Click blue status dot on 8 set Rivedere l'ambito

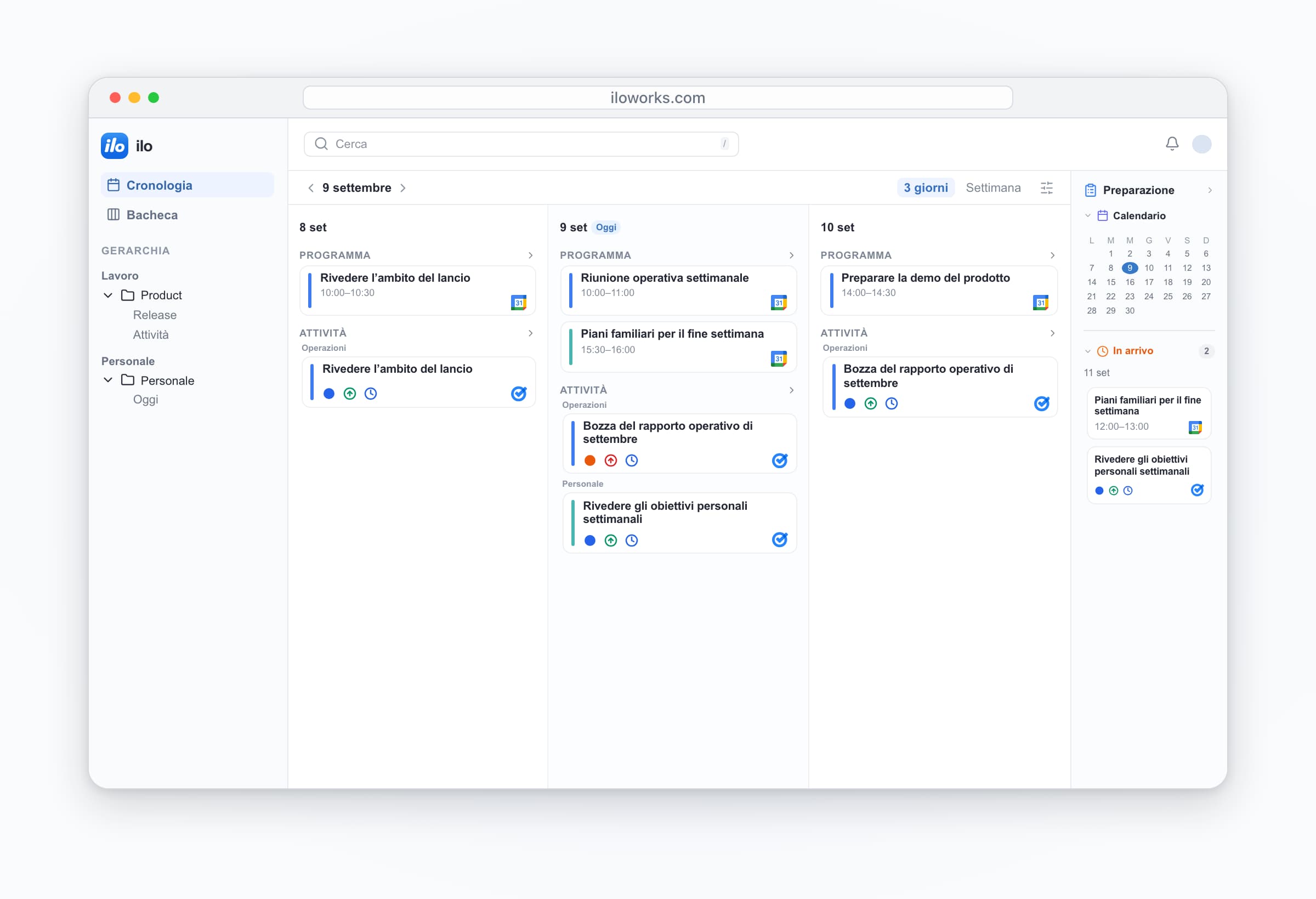pyautogui.click(x=329, y=394)
